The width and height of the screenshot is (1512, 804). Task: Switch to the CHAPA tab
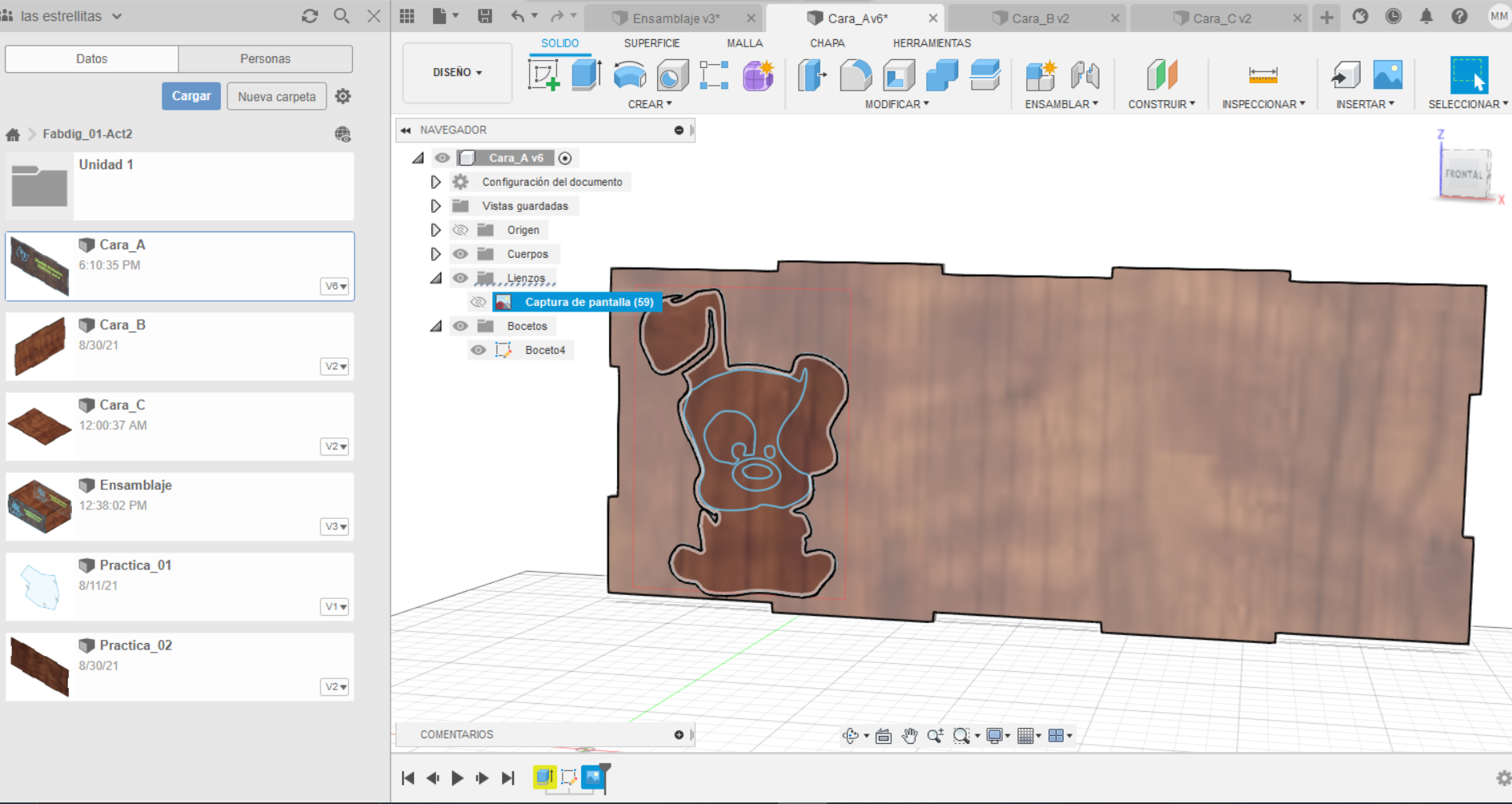tap(827, 43)
